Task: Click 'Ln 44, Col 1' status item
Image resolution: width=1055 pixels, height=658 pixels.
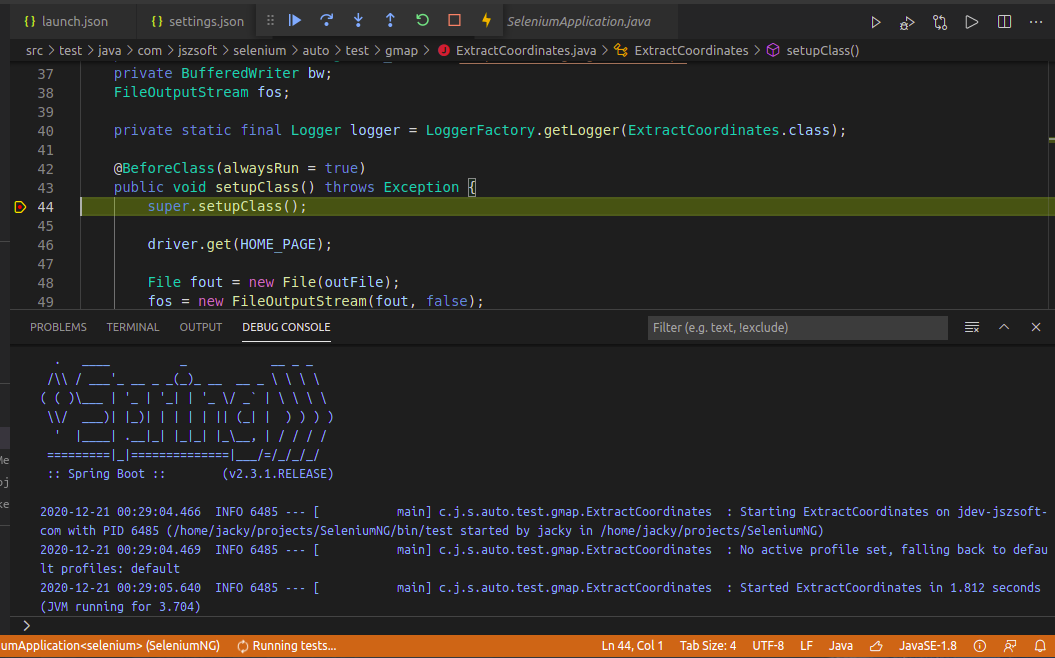Action: [x=632, y=646]
